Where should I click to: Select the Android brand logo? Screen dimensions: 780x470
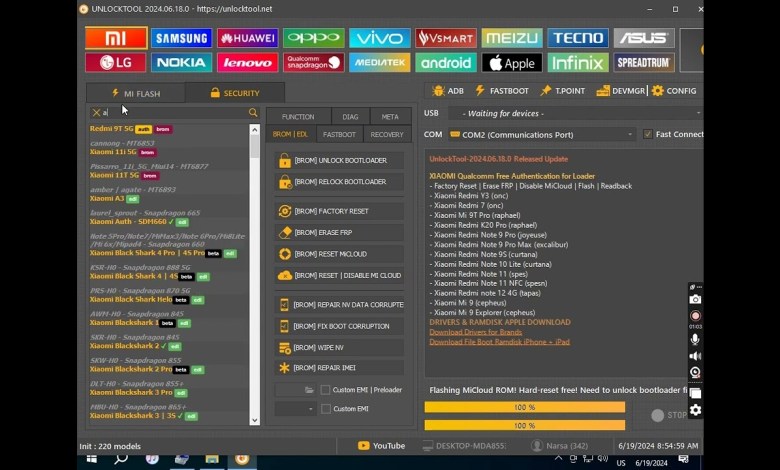coord(446,63)
